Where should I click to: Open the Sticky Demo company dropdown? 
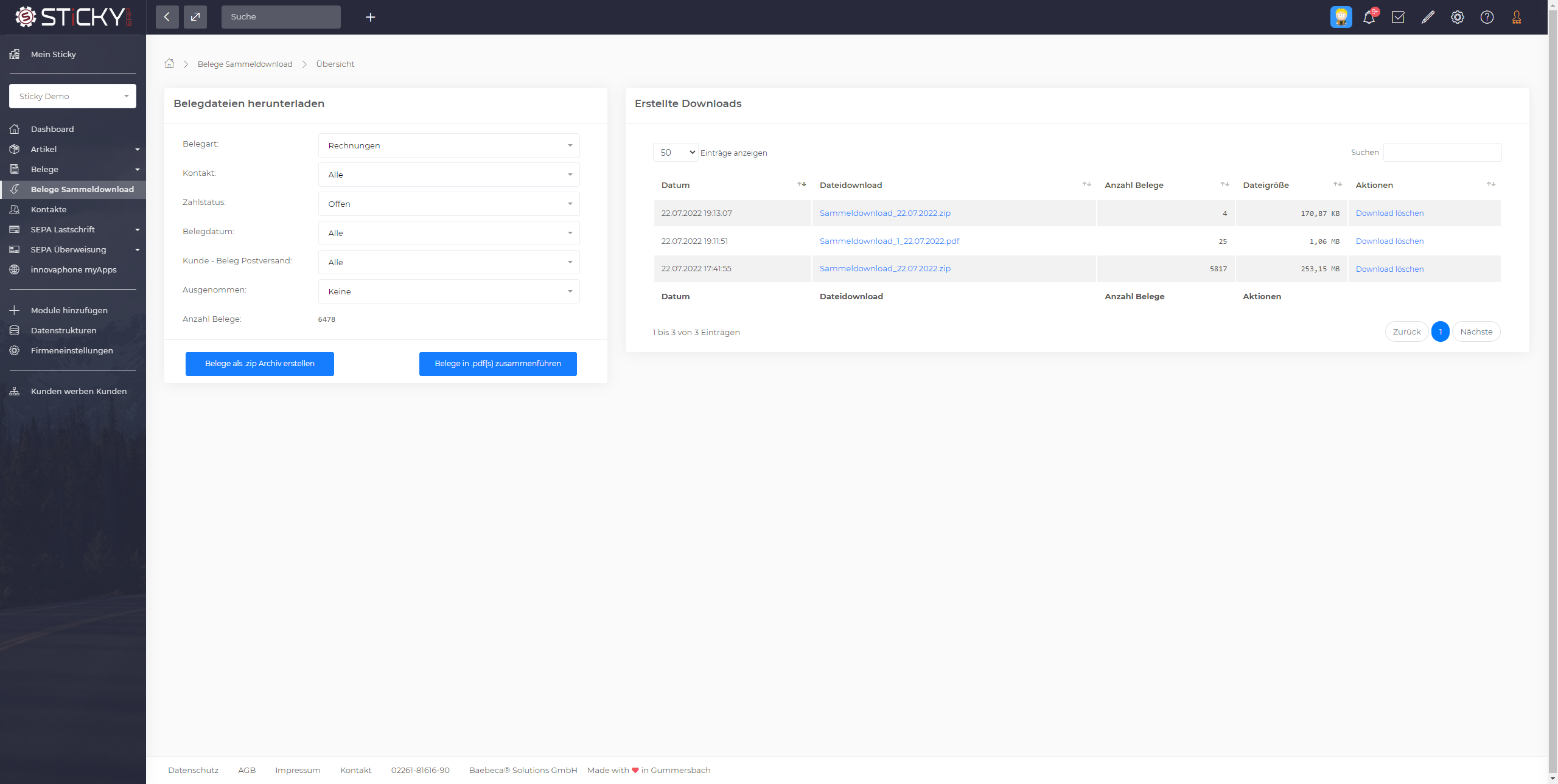(x=72, y=96)
